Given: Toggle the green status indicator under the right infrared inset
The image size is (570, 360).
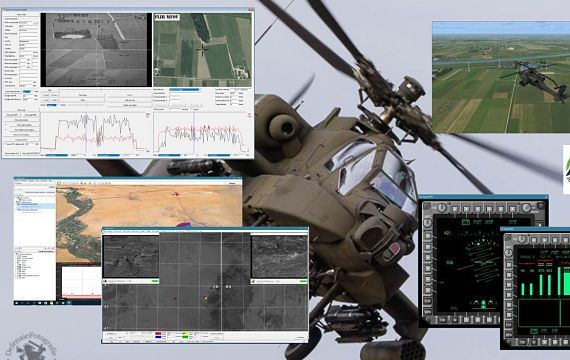Looking at the screenshot, I should tap(303, 281).
